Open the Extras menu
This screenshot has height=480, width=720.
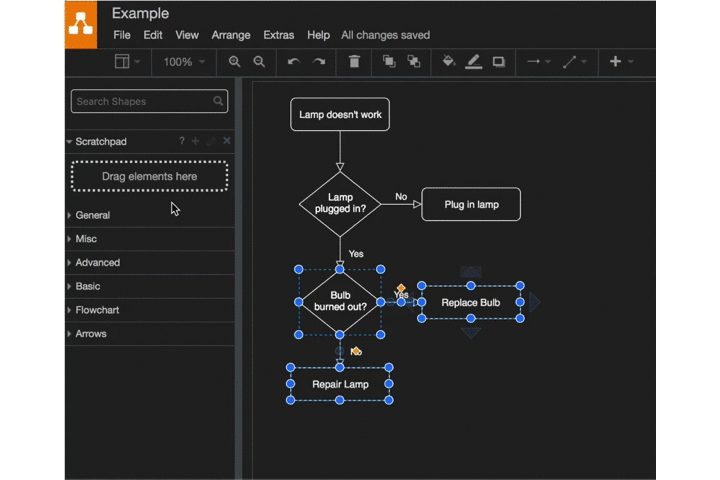(279, 35)
